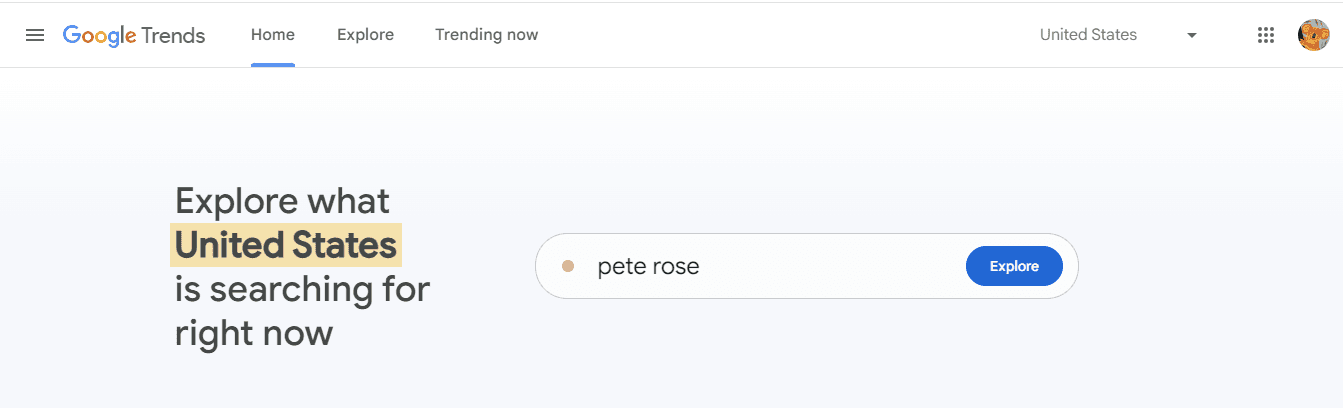Open the United States region selector
Viewport: 1343px width, 408px height.
tap(1088, 35)
